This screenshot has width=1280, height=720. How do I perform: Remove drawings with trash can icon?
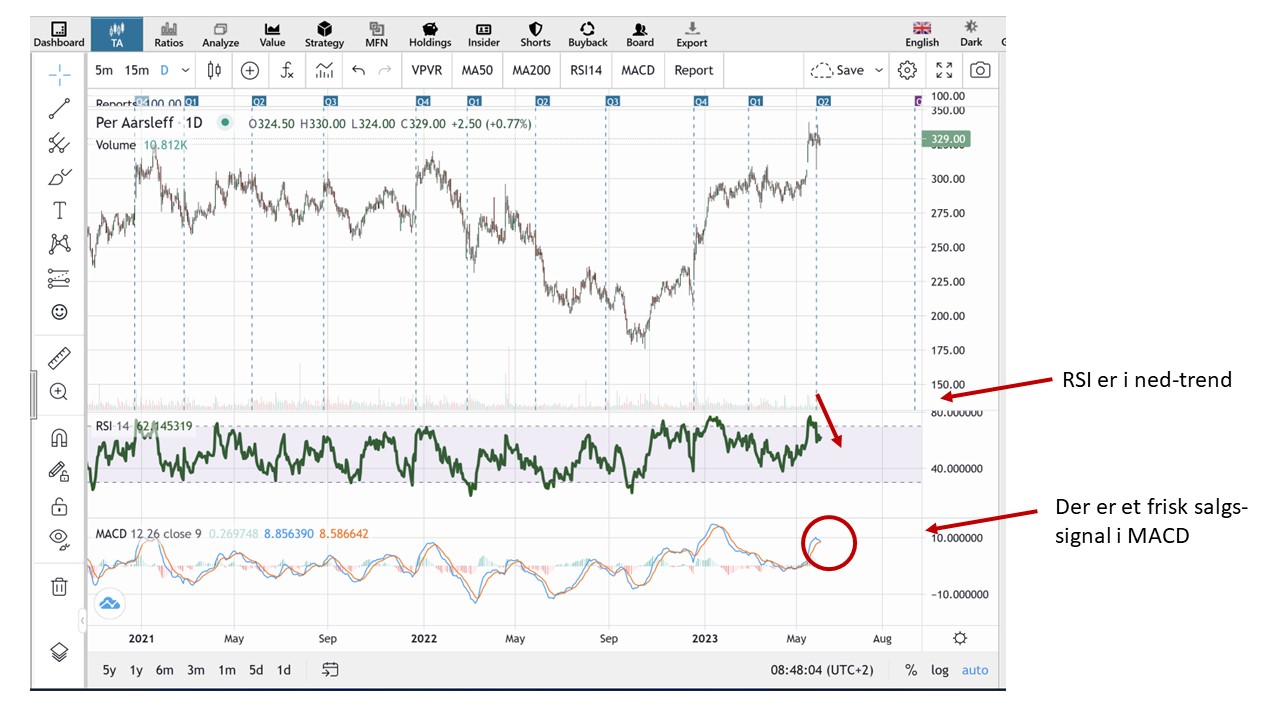(x=59, y=586)
